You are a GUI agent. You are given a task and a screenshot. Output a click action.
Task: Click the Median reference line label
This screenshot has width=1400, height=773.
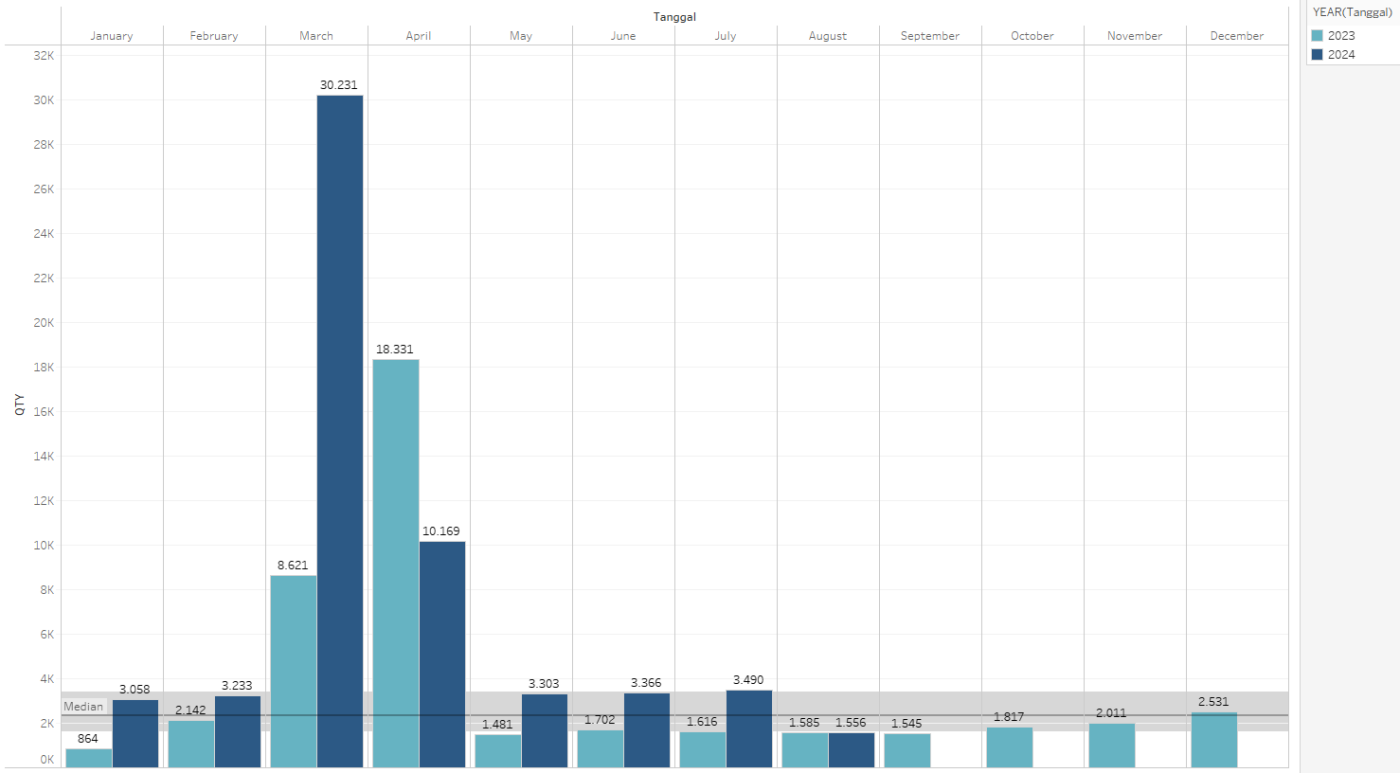(83, 706)
